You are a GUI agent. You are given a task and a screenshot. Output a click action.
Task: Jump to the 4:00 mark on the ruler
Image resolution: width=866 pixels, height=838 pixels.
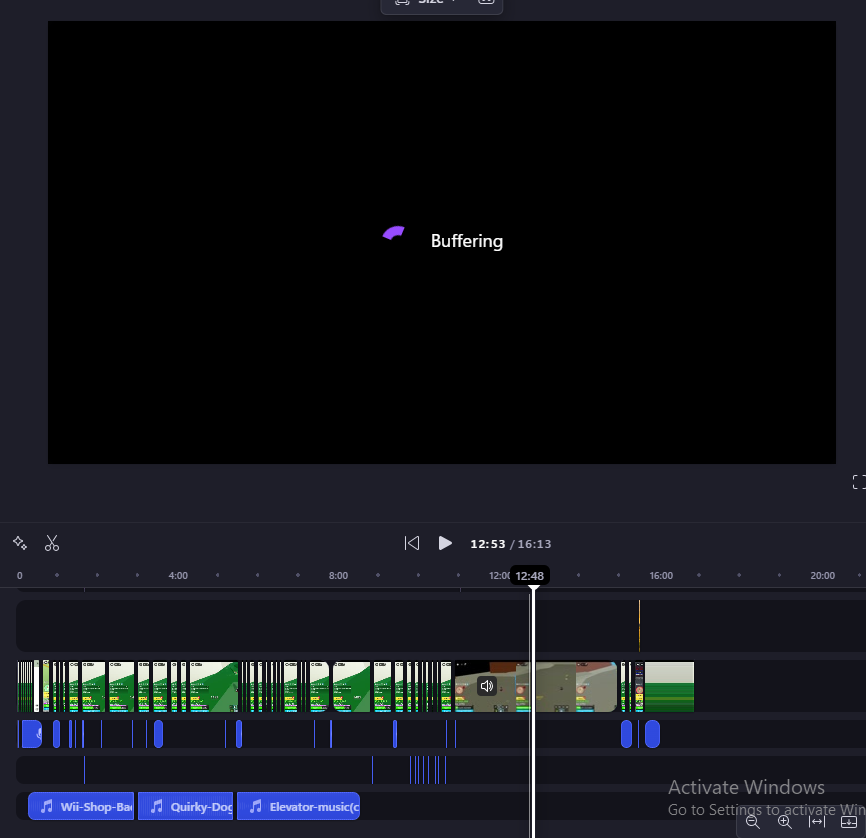[178, 576]
